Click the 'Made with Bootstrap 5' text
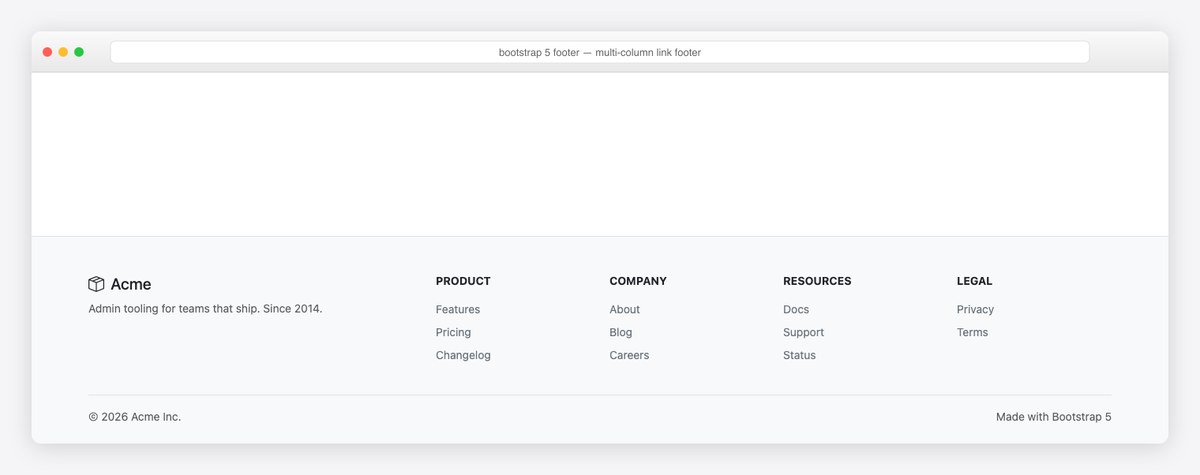Viewport: 1200px width, 475px height. [x=1054, y=417]
